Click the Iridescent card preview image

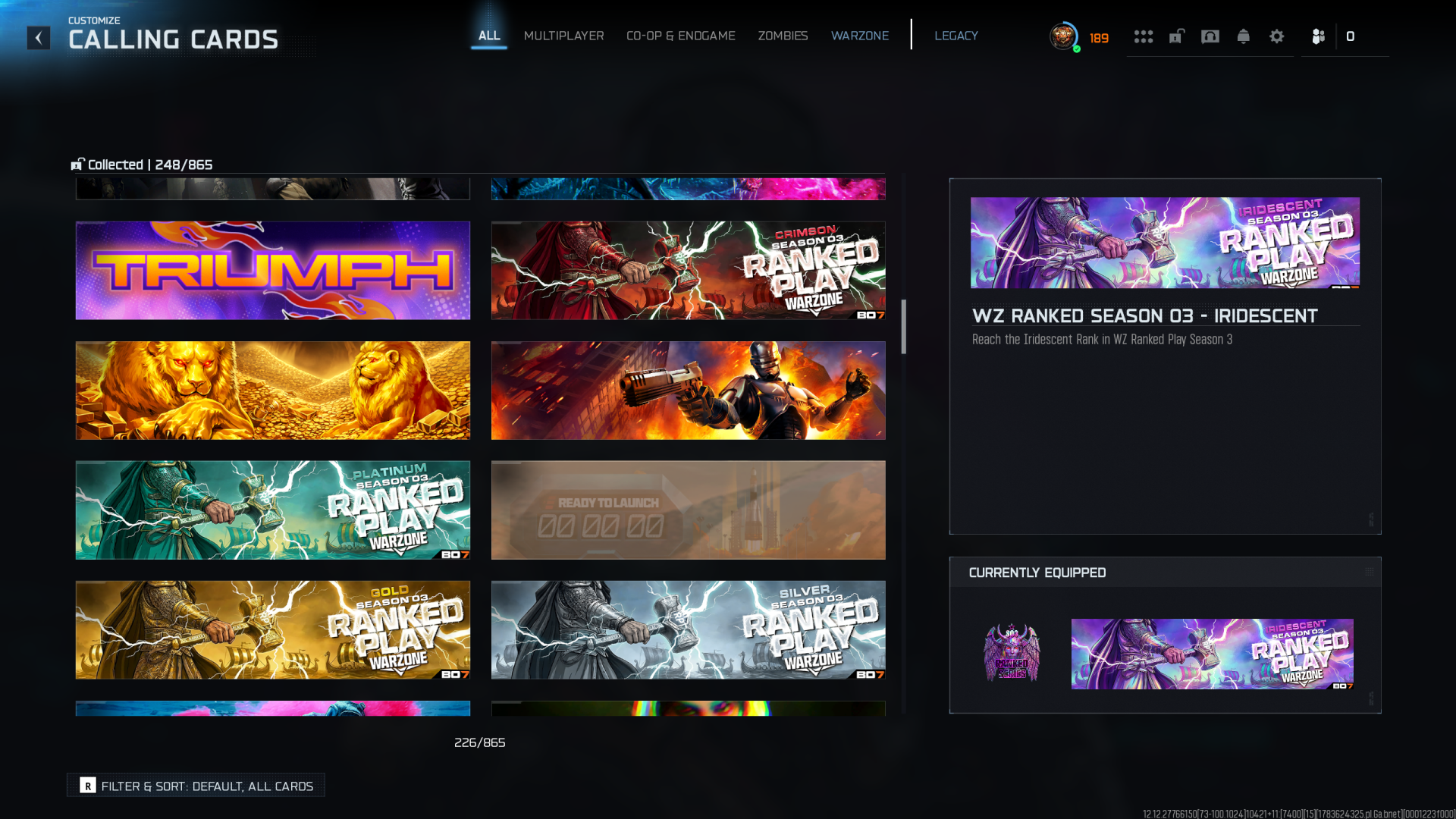point(1165,243)
